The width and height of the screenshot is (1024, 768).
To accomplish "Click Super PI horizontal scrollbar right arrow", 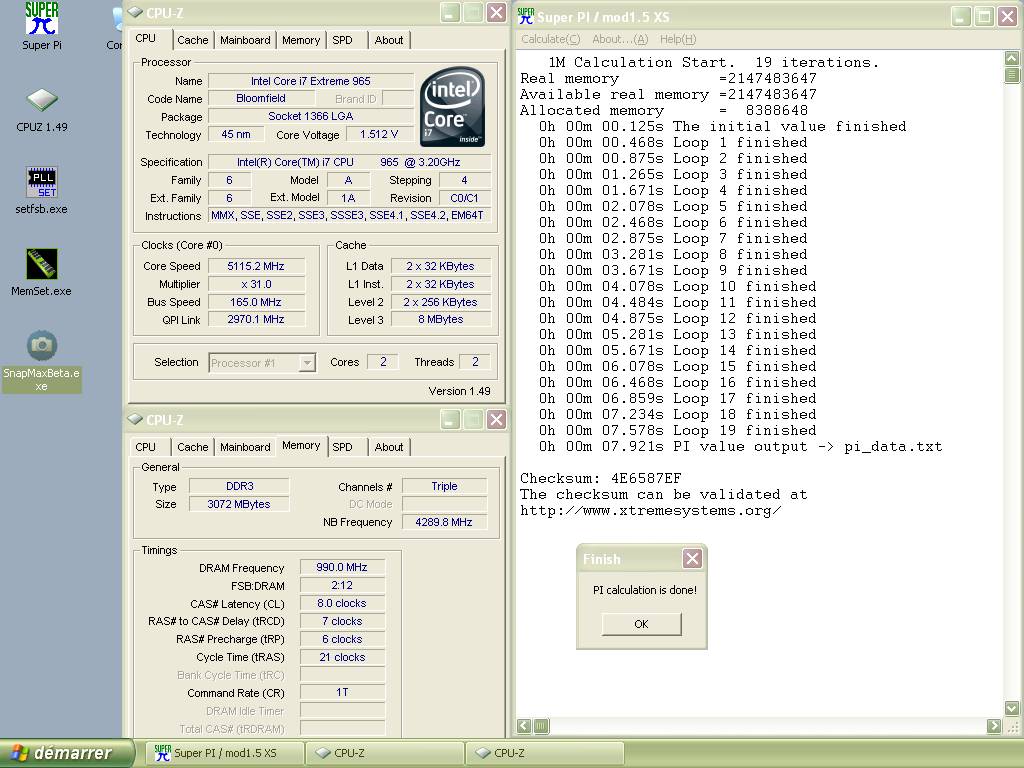I will click(994, 726).
